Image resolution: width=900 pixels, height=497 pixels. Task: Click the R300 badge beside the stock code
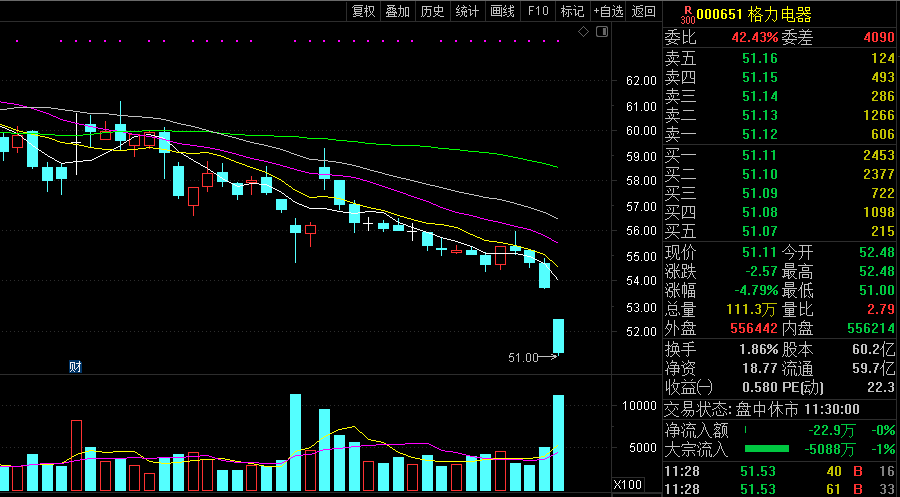coord(687,15)
